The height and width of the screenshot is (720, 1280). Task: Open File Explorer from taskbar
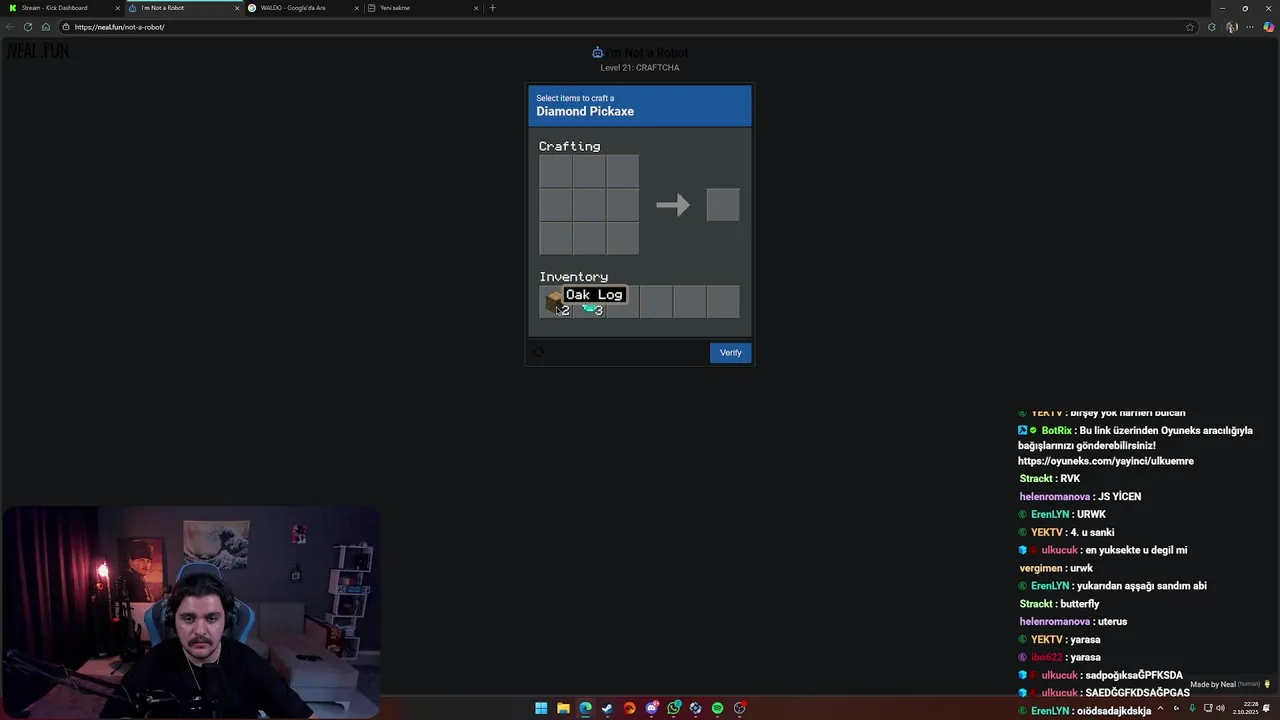563,708
